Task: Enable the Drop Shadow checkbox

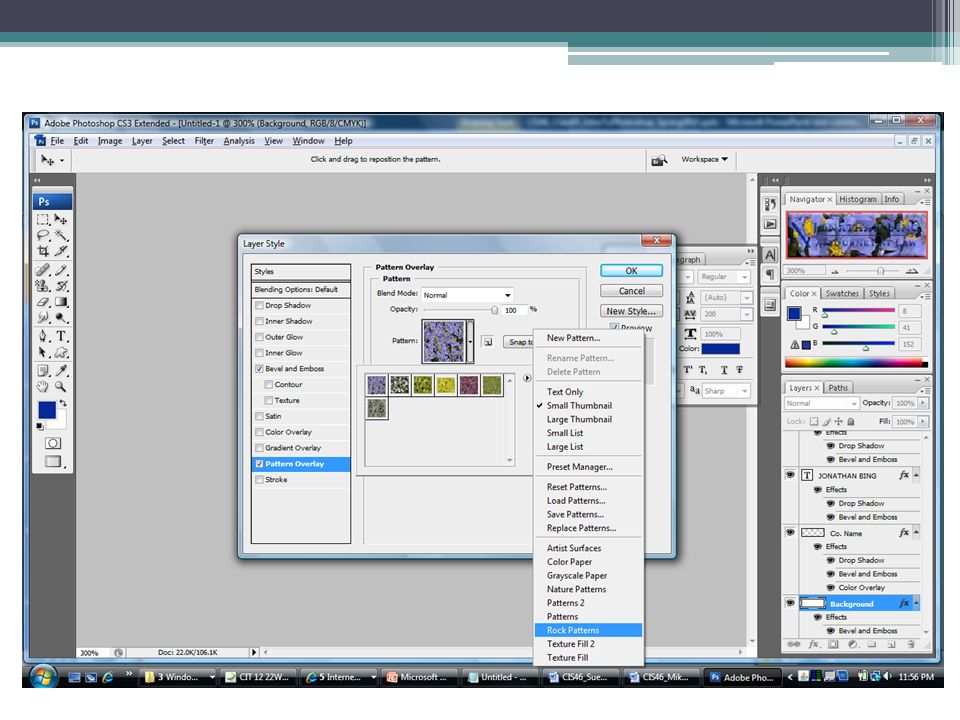Action: (x=260, y=305)
